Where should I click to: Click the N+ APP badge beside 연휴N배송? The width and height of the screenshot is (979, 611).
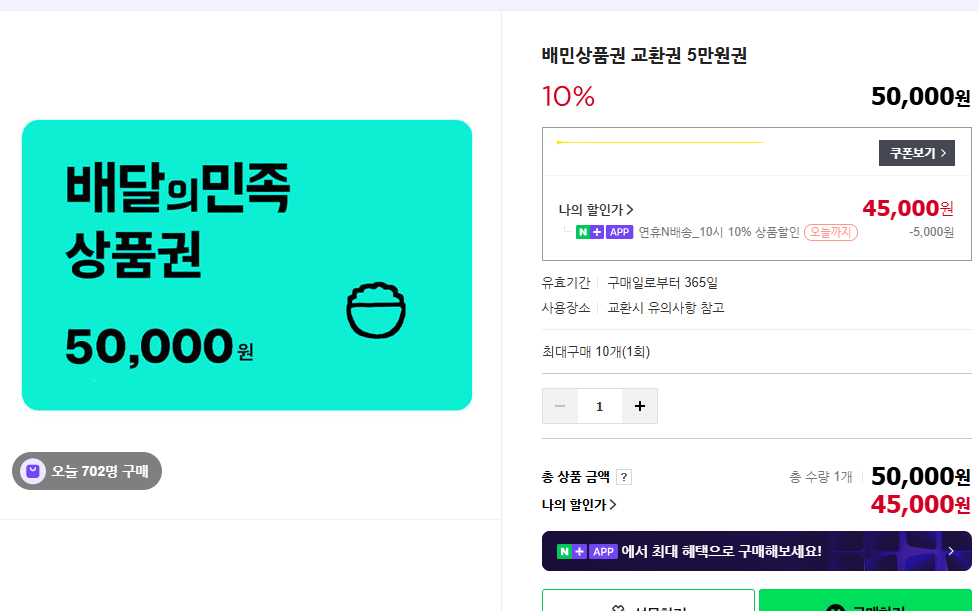[604, 232]
